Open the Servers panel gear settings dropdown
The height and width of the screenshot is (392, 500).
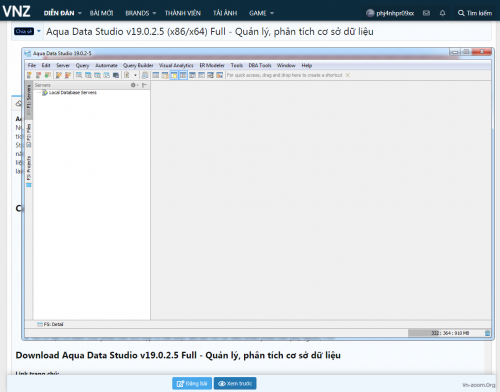pos(134,85)
